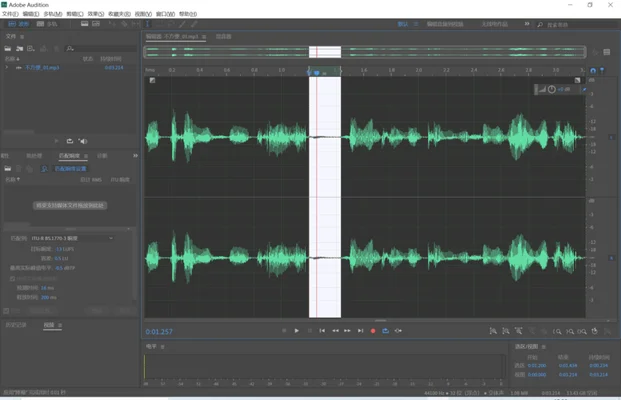This screenshot has height=400, width=621.
Task: Adjust the HUD amplitude gain knob
Action: point(551,90)
